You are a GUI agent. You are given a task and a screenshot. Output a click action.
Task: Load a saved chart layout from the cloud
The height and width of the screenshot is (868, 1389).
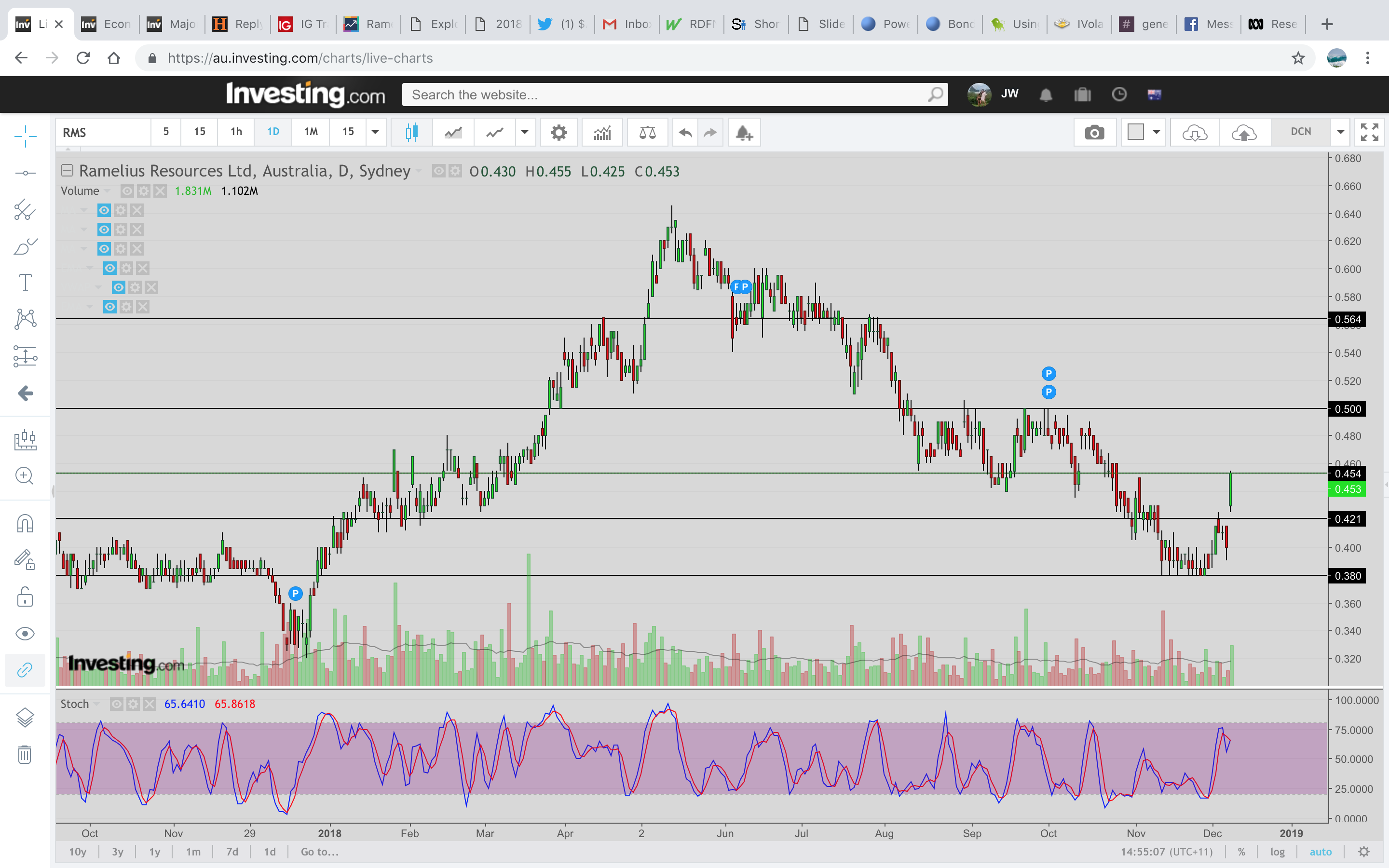pos(1195,133)
